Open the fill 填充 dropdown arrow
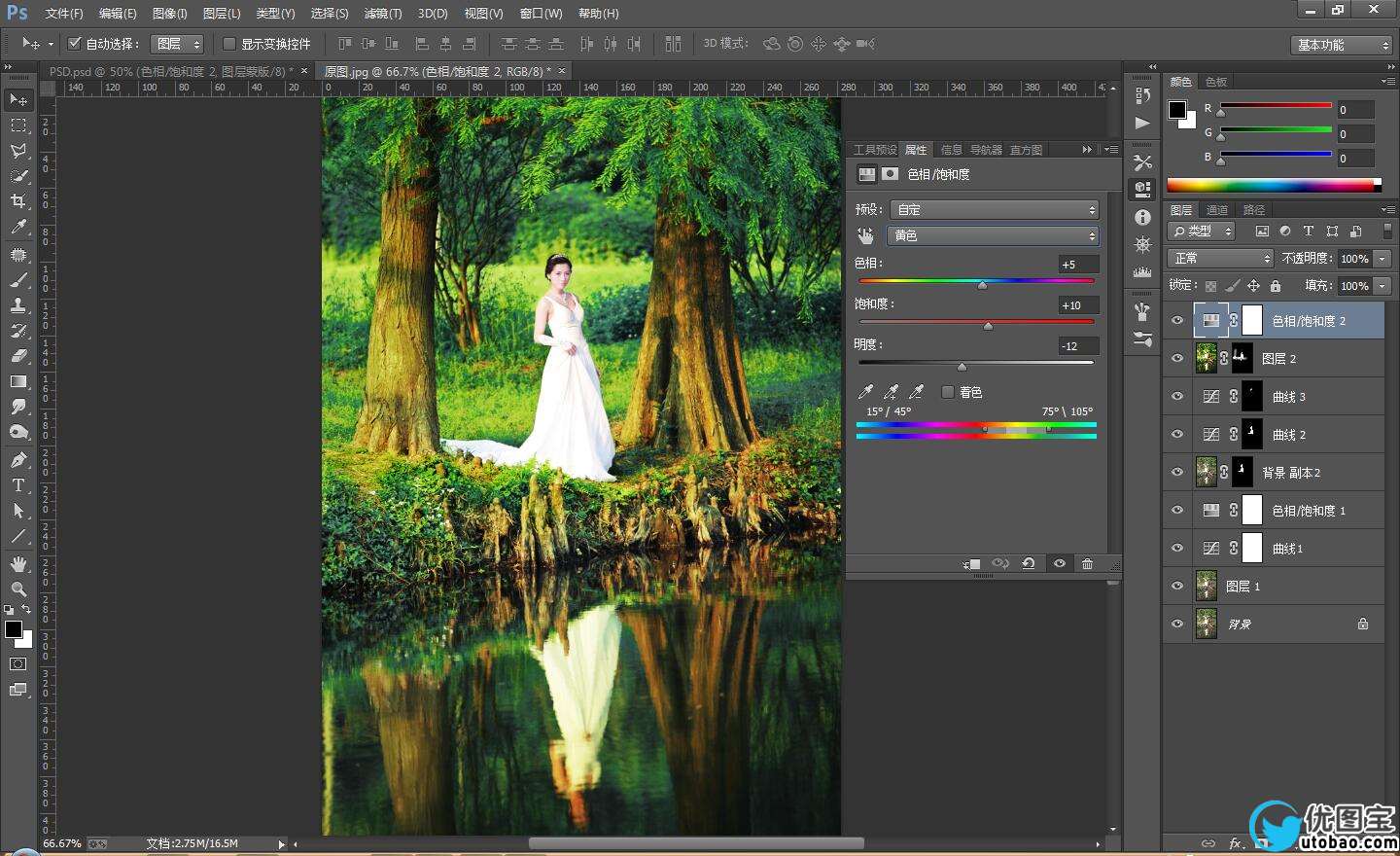This screenshot has height=856, width=1400. point(1382,286)
